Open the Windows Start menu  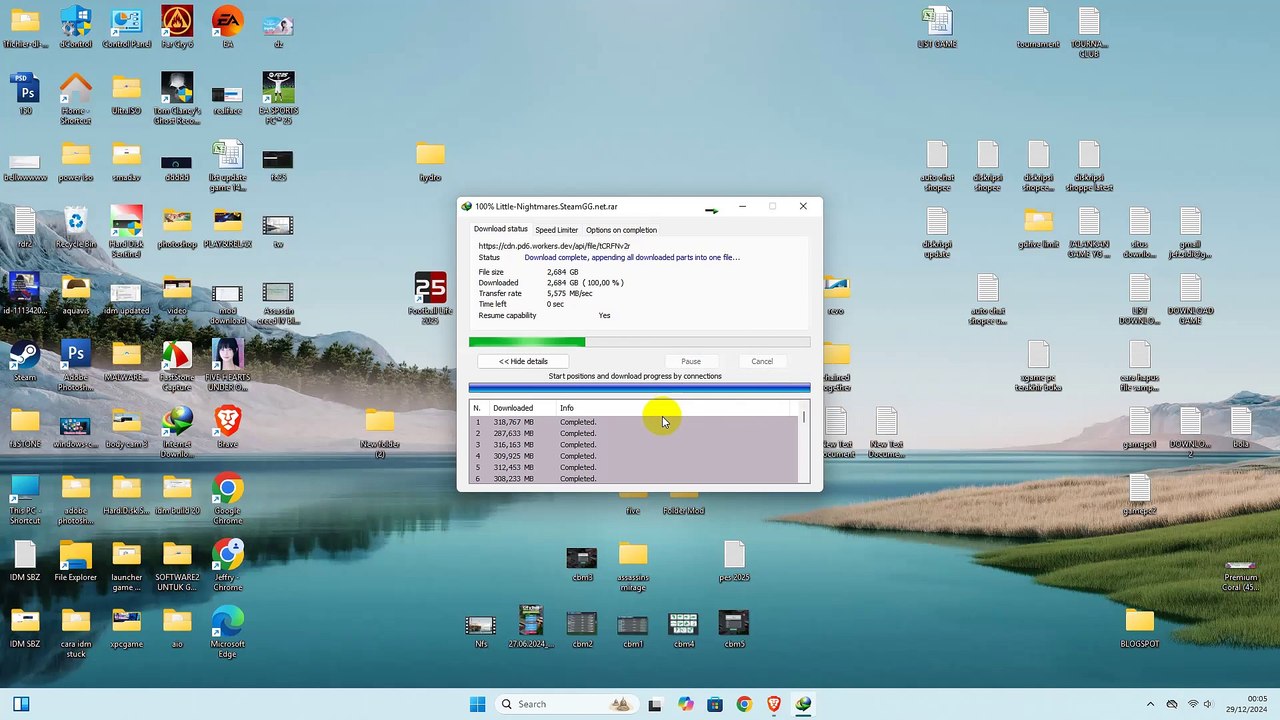coord(477,704)
